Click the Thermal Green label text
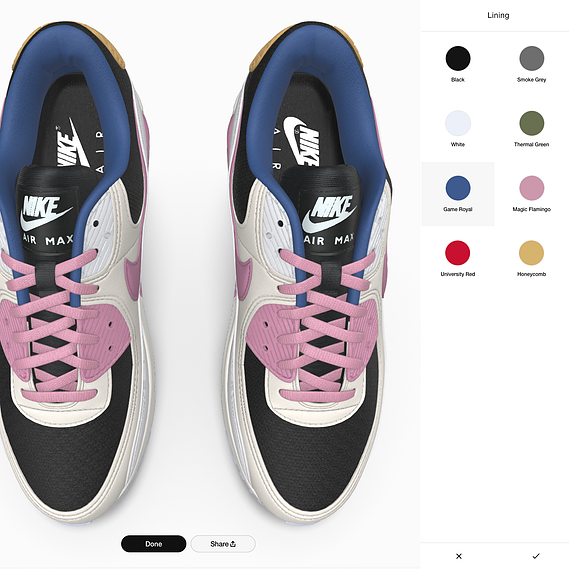569x569 pixels. (531, 144)
